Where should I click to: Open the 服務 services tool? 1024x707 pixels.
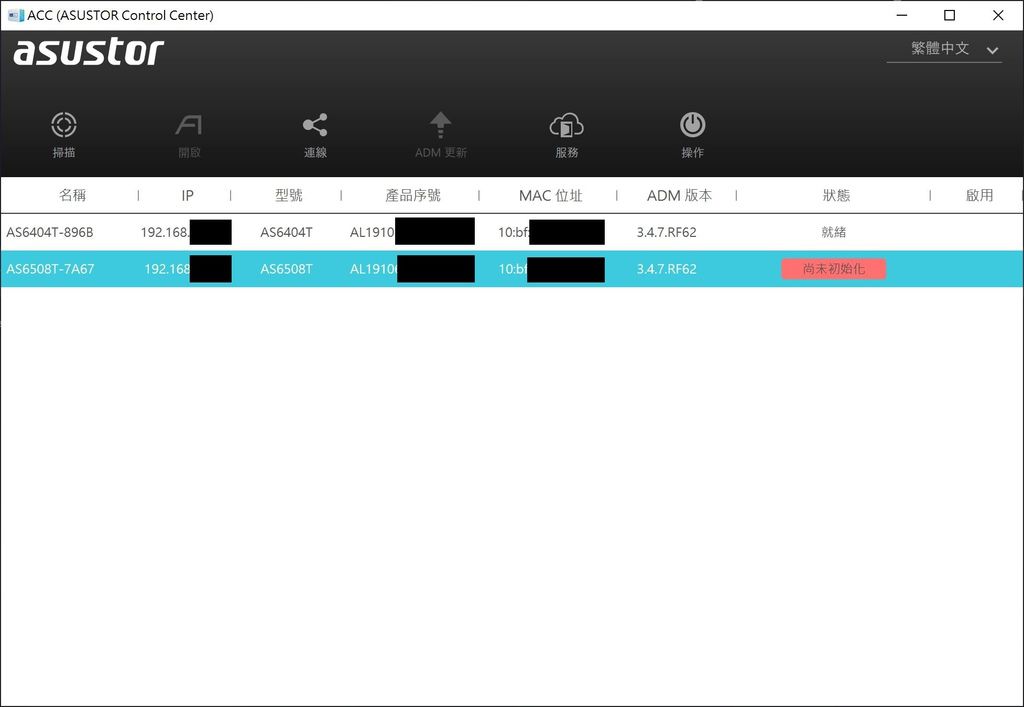pos(567,125)
